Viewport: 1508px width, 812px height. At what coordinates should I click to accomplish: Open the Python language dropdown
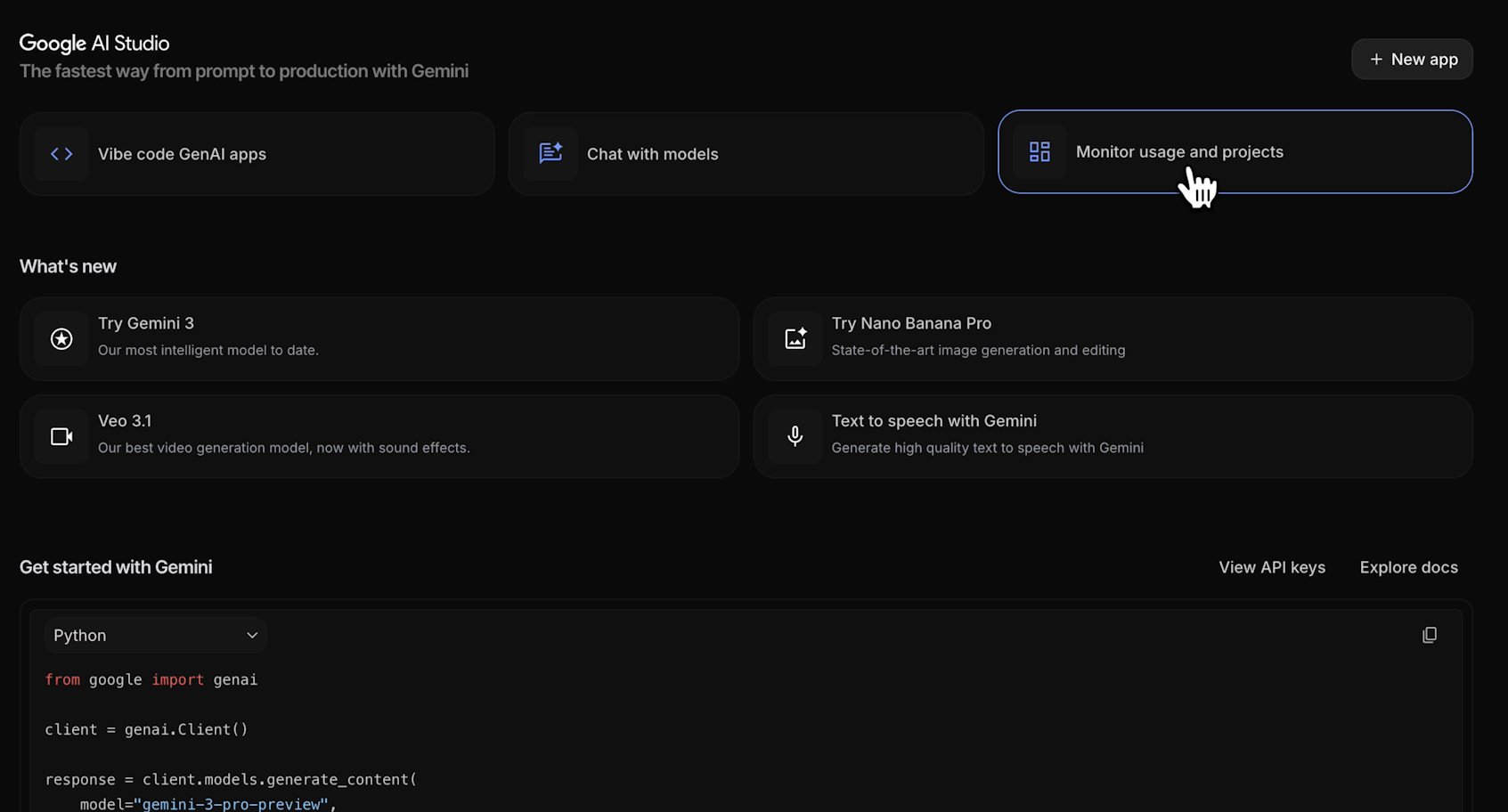pyautogui.click(x=155, y=635)
